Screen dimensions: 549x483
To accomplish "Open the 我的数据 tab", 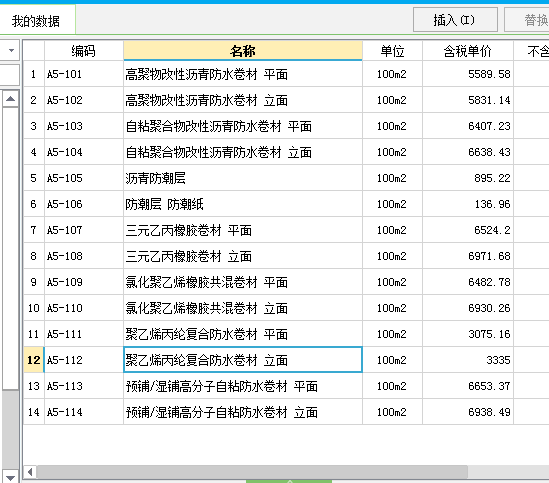I will point(36,21).
